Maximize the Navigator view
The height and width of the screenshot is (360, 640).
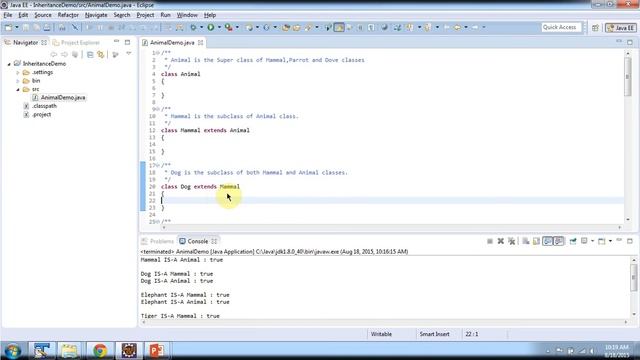coord(127,42)
